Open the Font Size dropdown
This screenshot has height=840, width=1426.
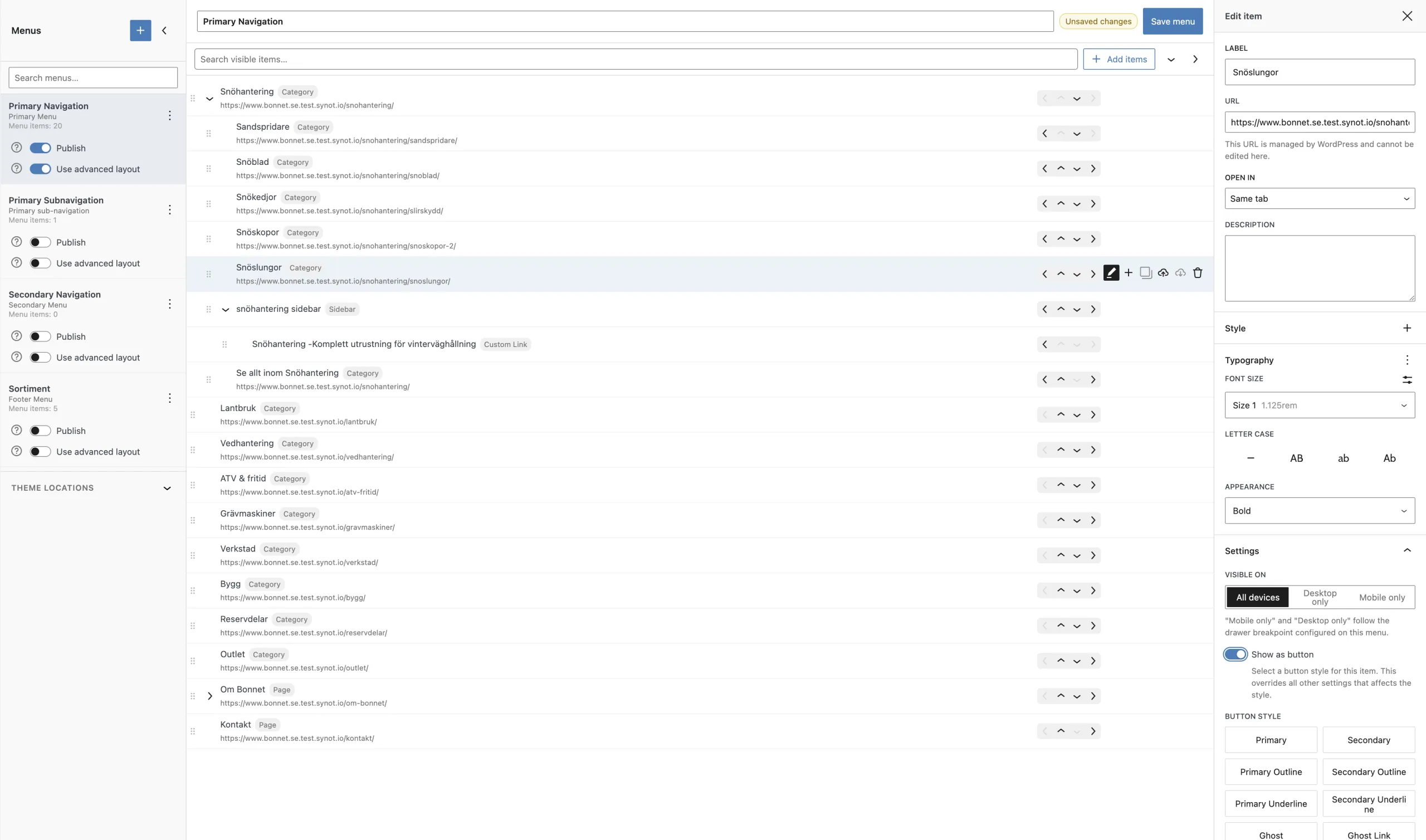pos(1320,406)
